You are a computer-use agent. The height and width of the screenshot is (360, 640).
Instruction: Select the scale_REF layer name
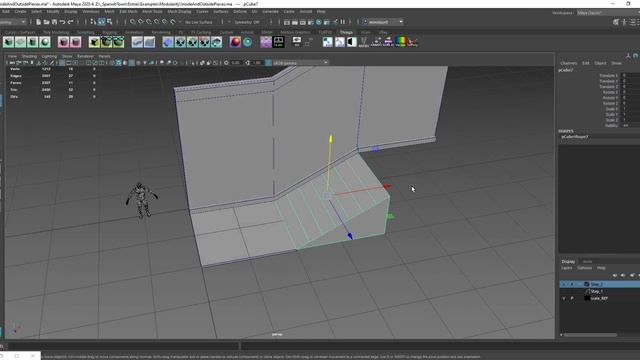tap(599, 298)
